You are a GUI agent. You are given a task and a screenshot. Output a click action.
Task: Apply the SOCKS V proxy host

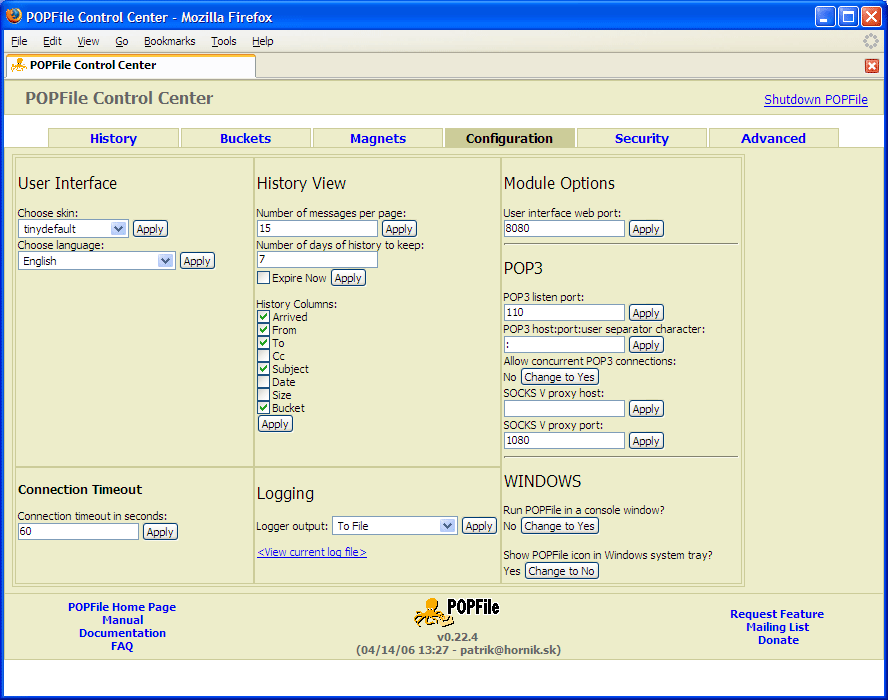click(x=646, y=409)
